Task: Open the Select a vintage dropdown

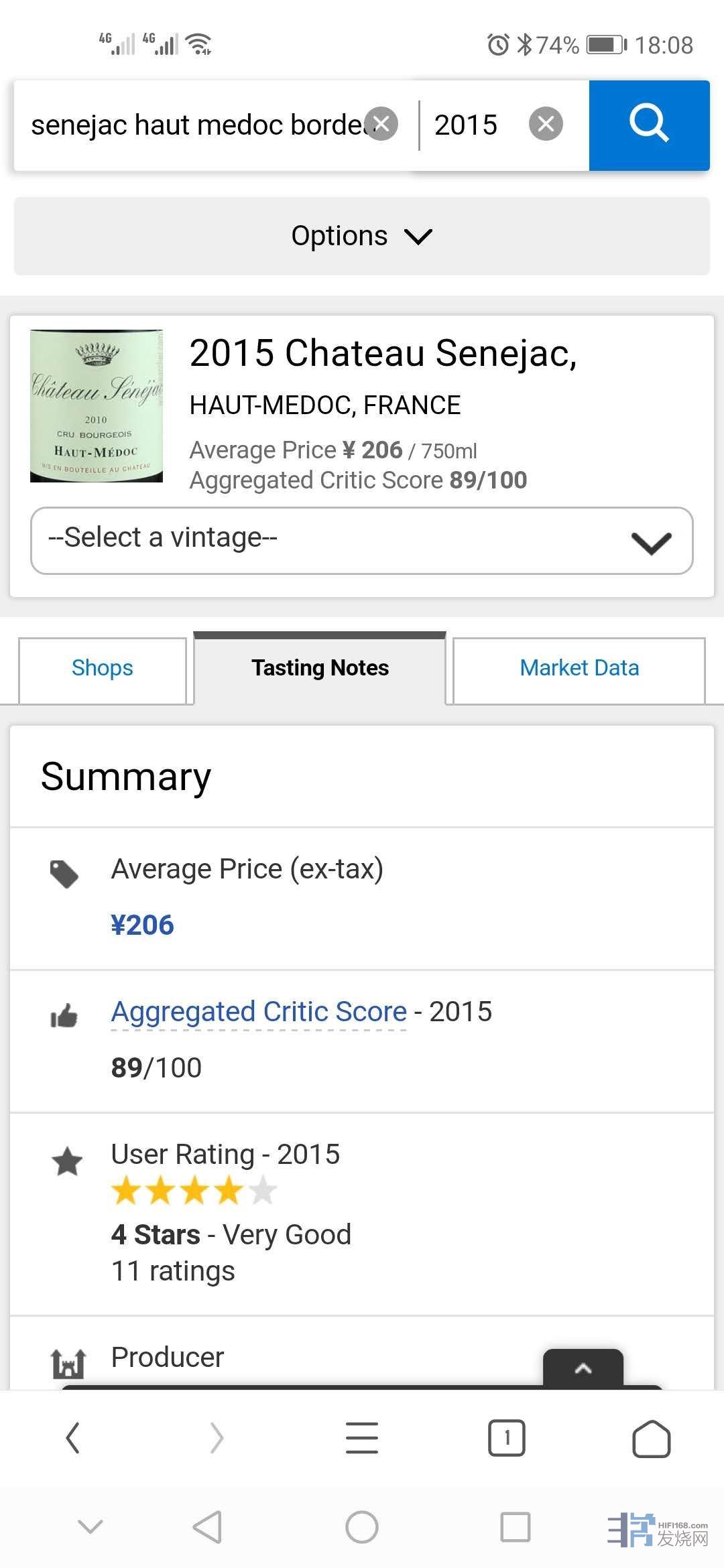Action: click(362, 540)
